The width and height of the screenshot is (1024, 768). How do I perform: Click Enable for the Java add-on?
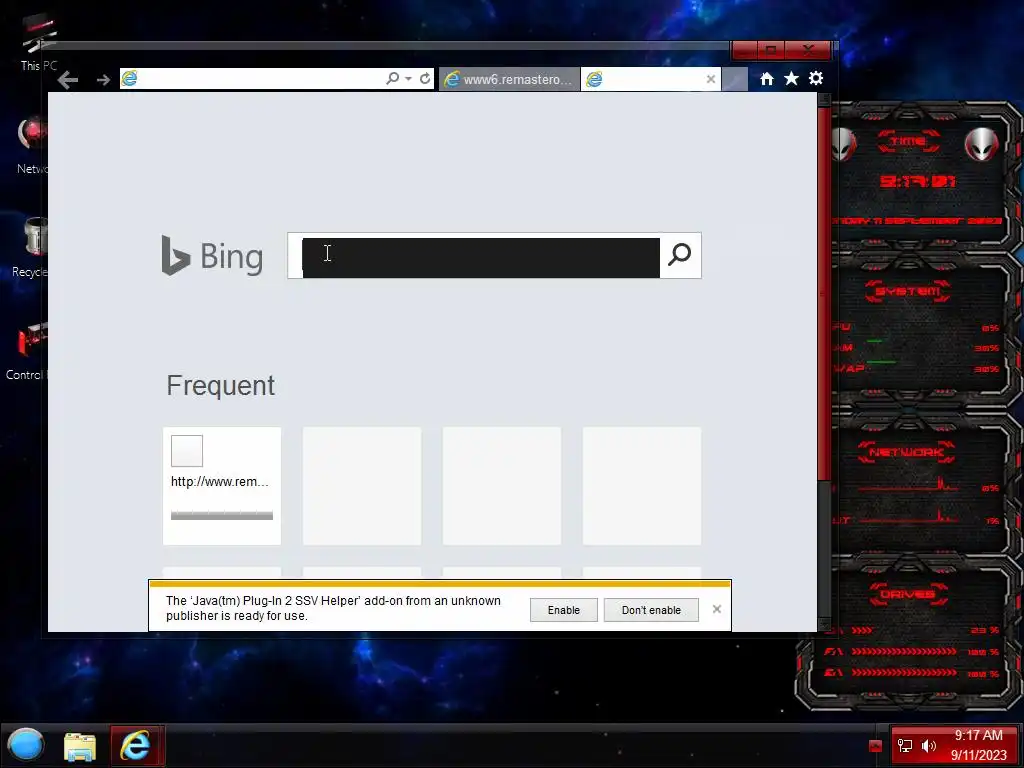tap(564, 610)
